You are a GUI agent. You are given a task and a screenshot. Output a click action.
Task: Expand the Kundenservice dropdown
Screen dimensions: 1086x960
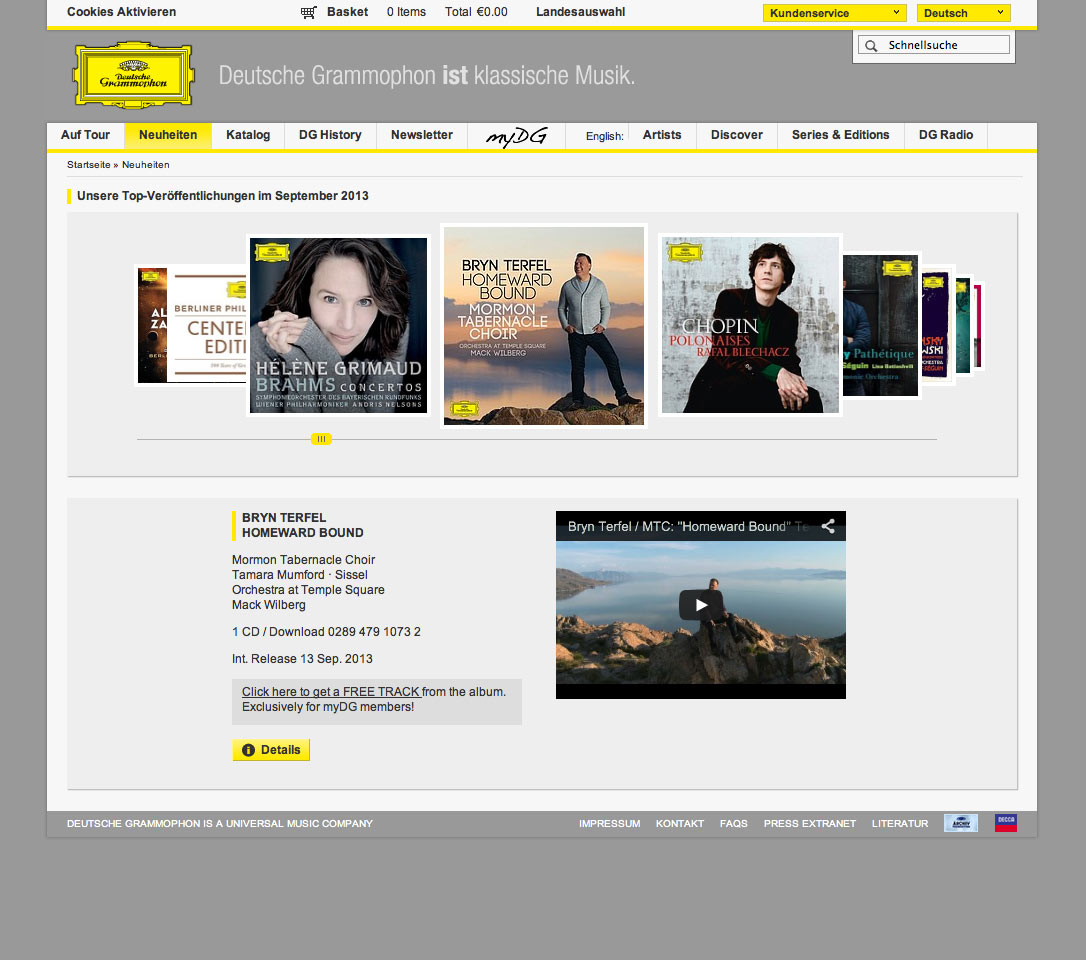click(x=834, y=13)
